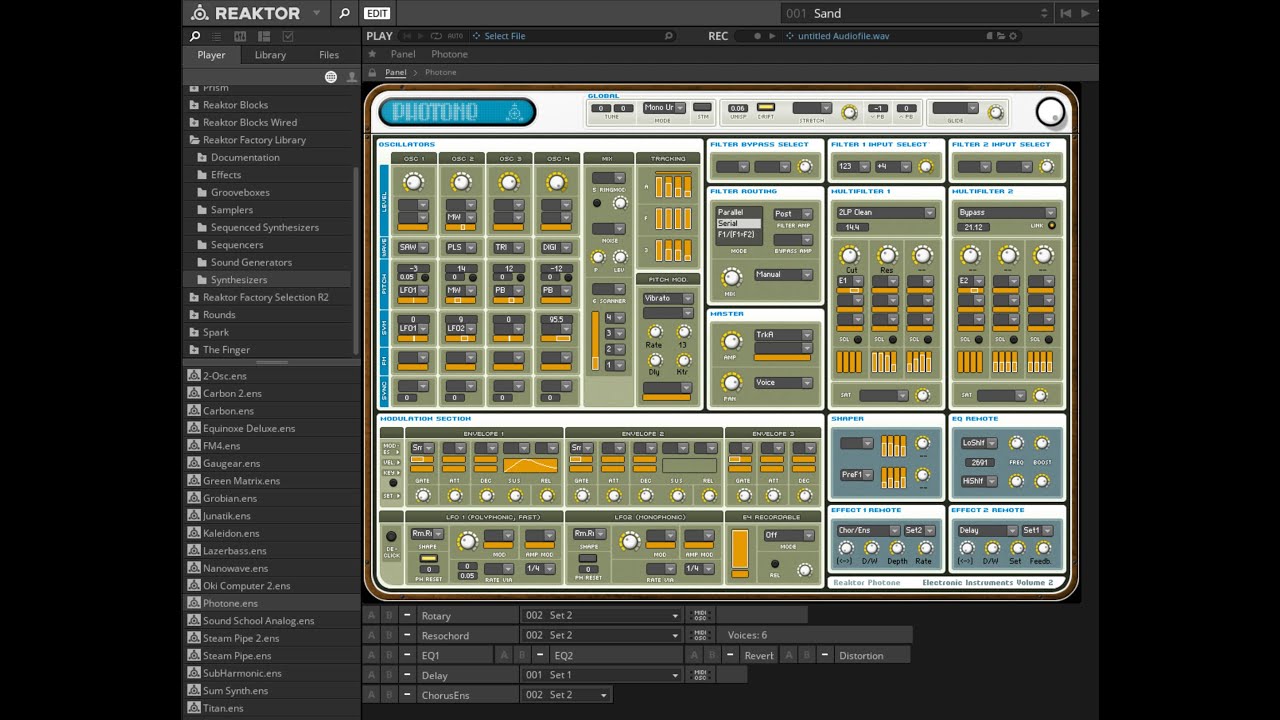The height and width of the screenshot is (720, 1280).
Task: Switch to the Files tab
Action: coord(329,55)
